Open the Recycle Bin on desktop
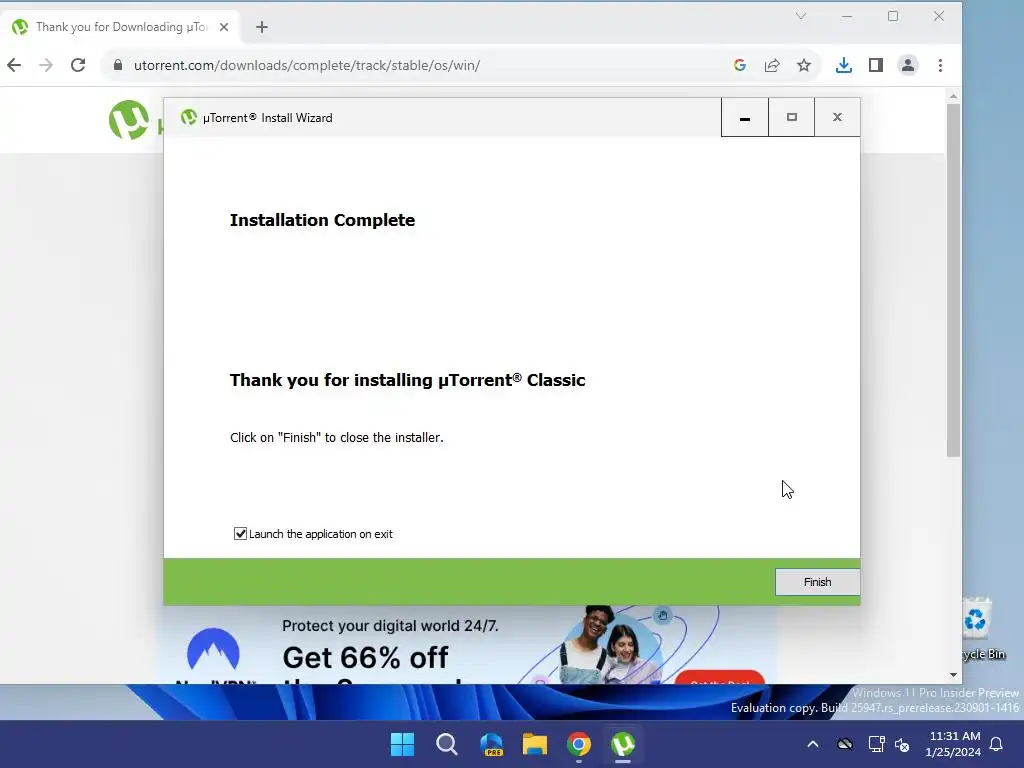Viewport: 1024px width, 768px height. pyautogui.click(x=978, y=628)
